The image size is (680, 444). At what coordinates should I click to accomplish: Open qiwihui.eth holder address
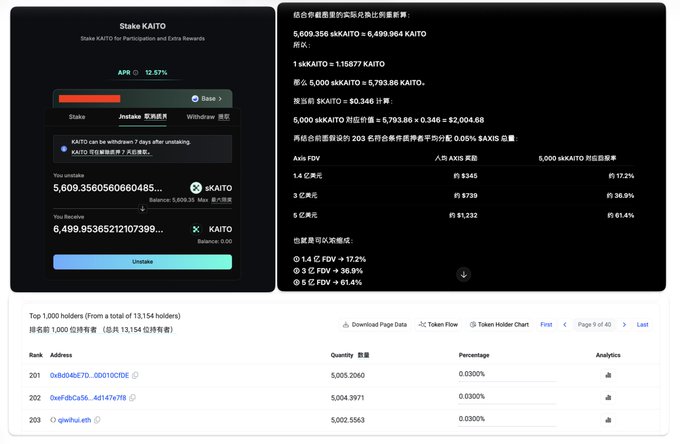coord(75,420)
